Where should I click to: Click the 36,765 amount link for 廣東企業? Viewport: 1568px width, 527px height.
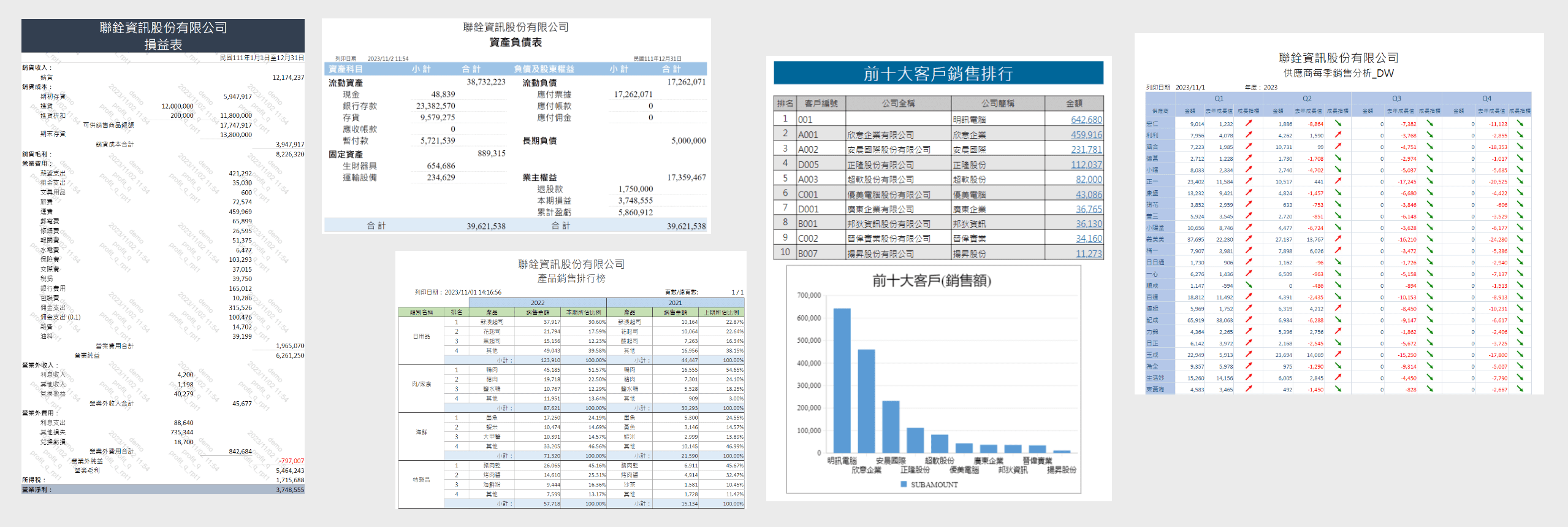coord(1089,209)
